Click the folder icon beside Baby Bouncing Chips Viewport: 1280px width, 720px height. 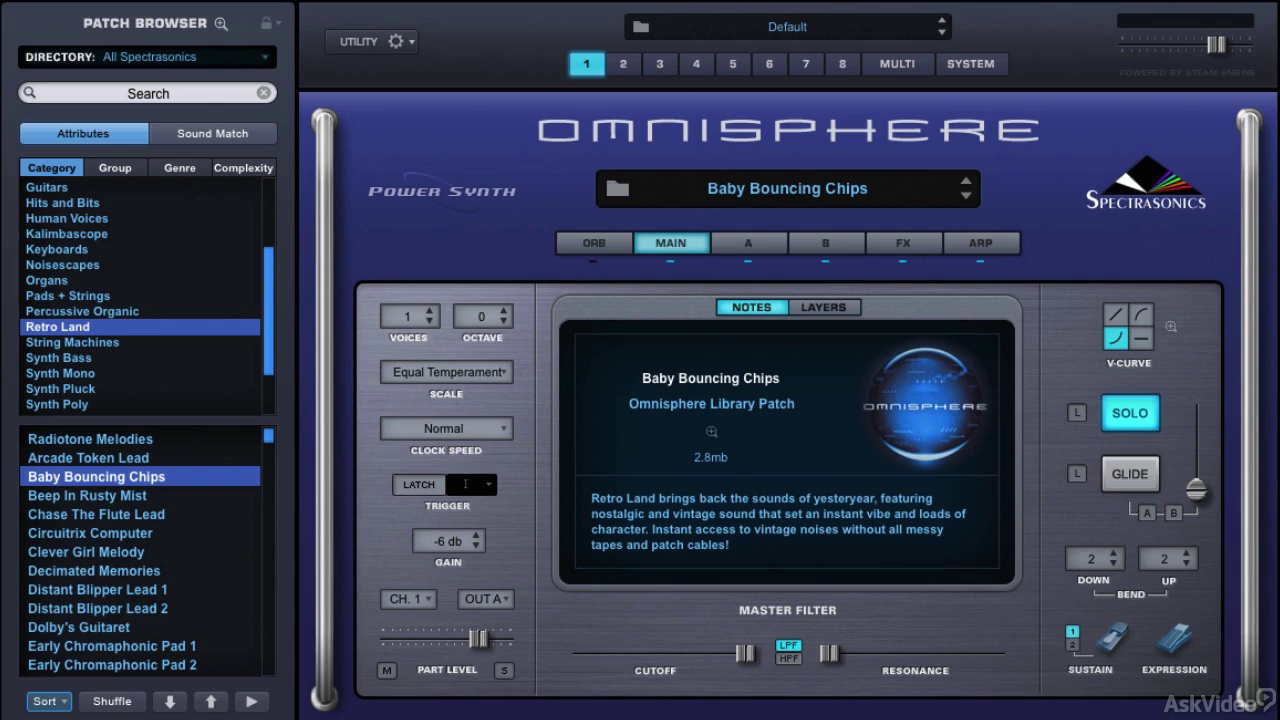pyautogui.click(x=618, y=188)
